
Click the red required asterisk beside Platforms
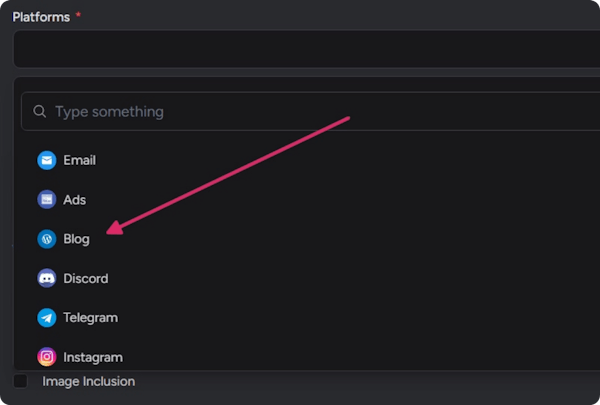click(78, 16)
